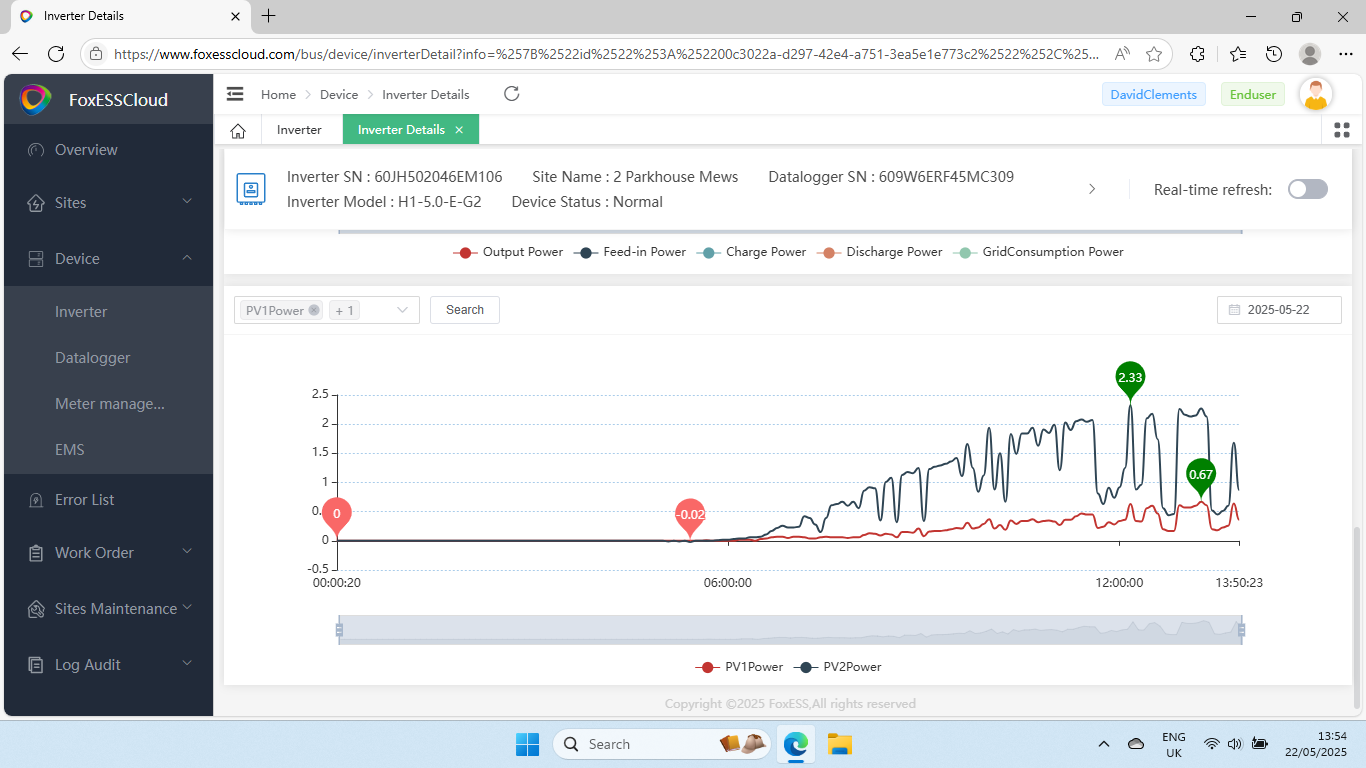Click the left handle of chart zoom slider
Screen dimensions: 1366x768
[339, 629]
